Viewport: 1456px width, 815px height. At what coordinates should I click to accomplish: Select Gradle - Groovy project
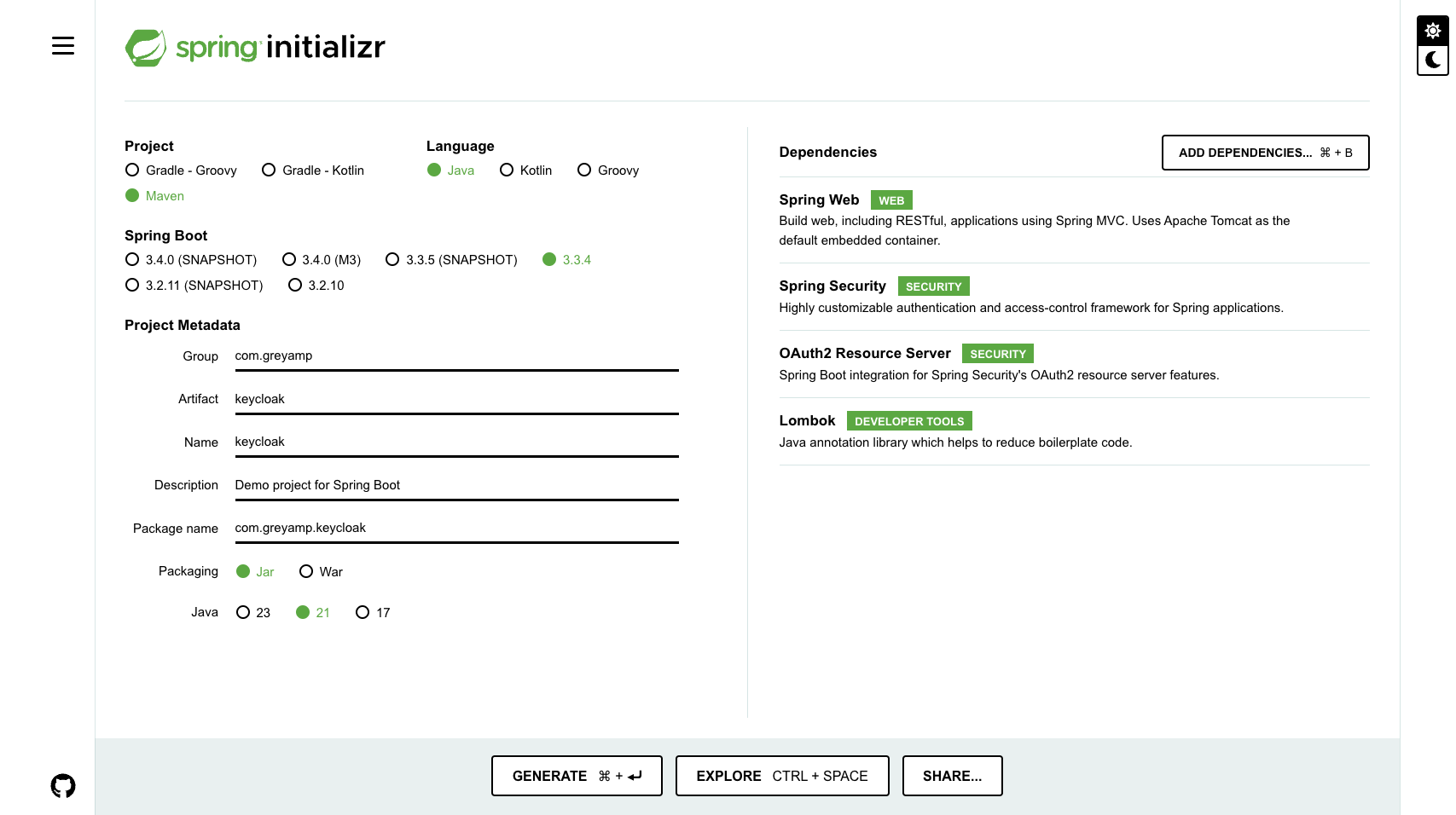[181, 171]
